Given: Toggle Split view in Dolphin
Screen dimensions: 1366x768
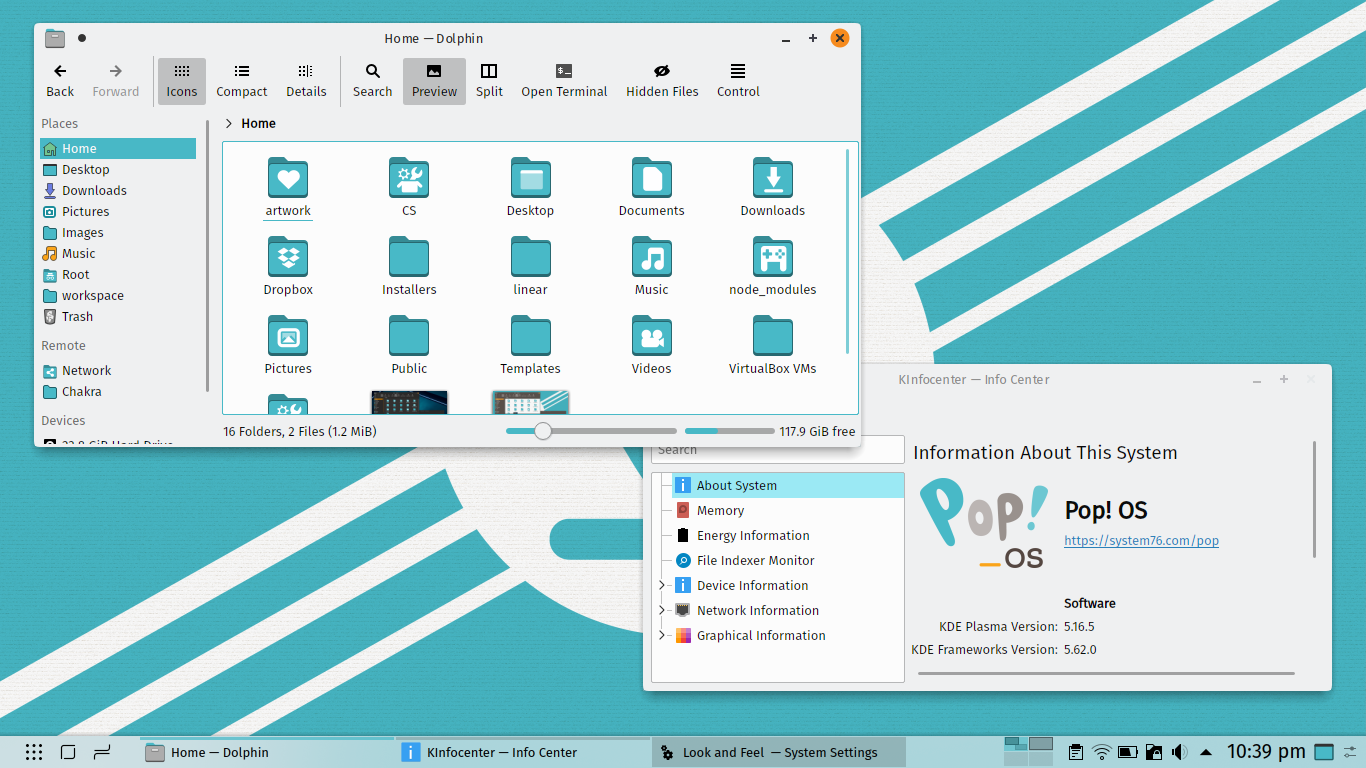Looking at the screenshot, I should coord(489,81).
